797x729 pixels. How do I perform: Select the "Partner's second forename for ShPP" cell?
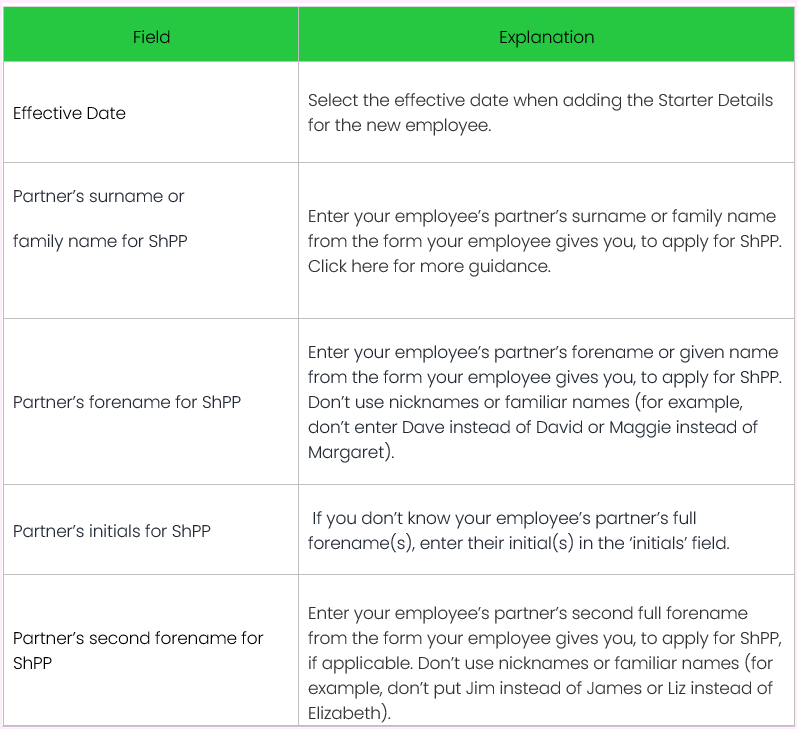pyautogui.click(x=138, y=650)
